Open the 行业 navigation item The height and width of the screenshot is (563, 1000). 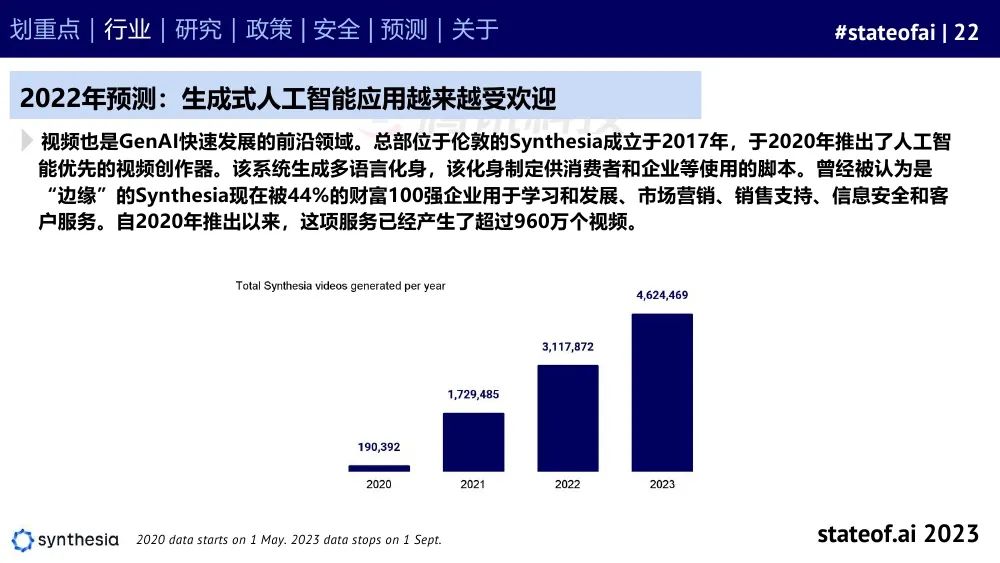coord(128,29)
